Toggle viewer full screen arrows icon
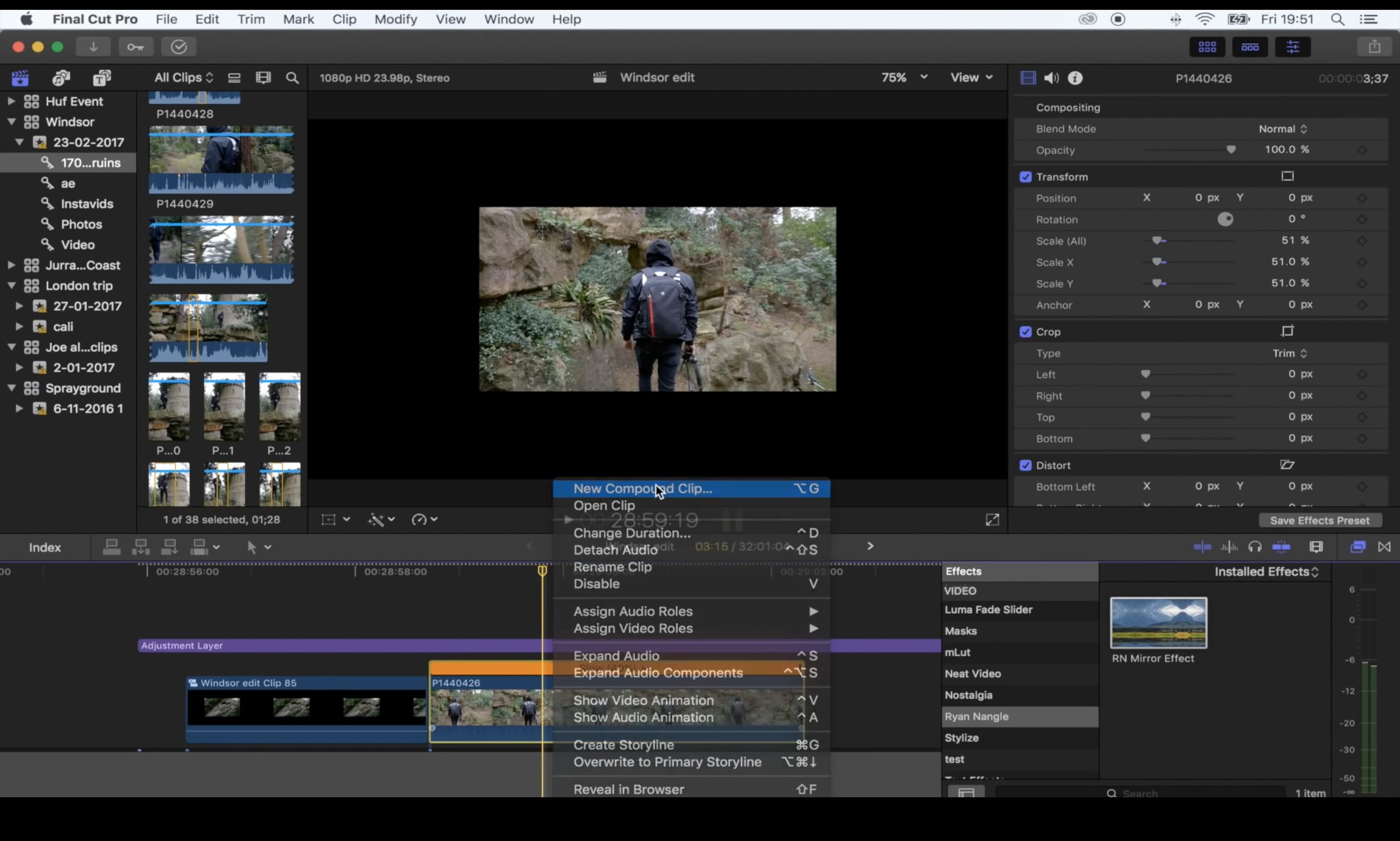 click(992, 519)
